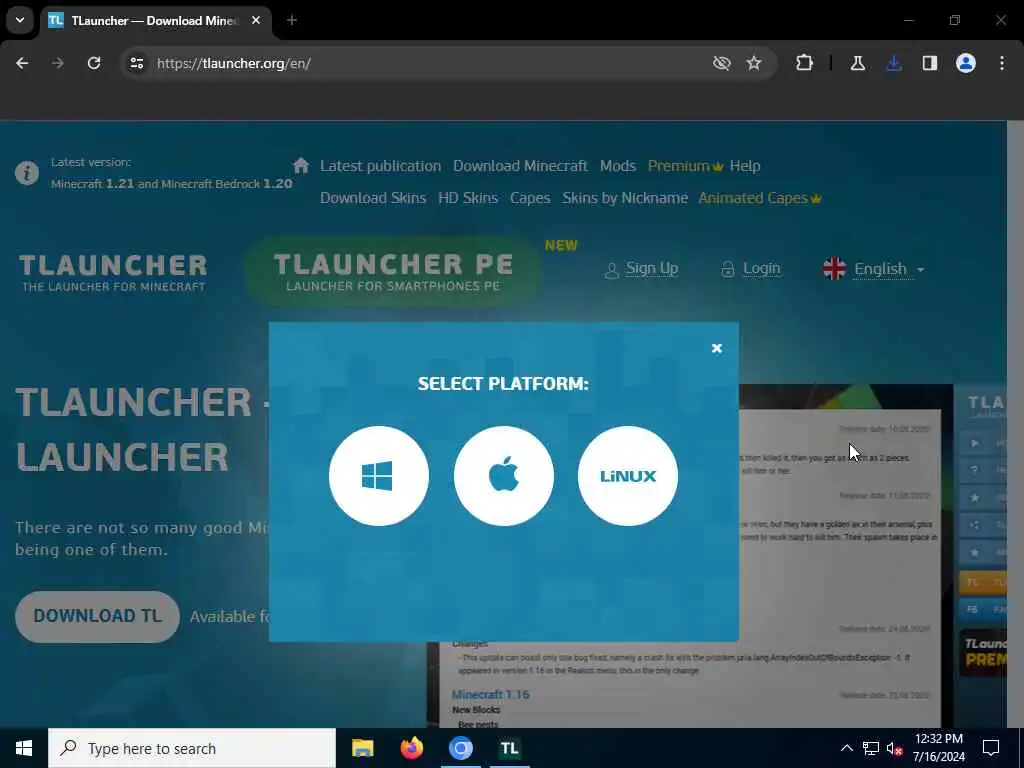Toggle the browser side panel
The height and width of the screenshot is (768, 1024).
click(x=929, y=63)
